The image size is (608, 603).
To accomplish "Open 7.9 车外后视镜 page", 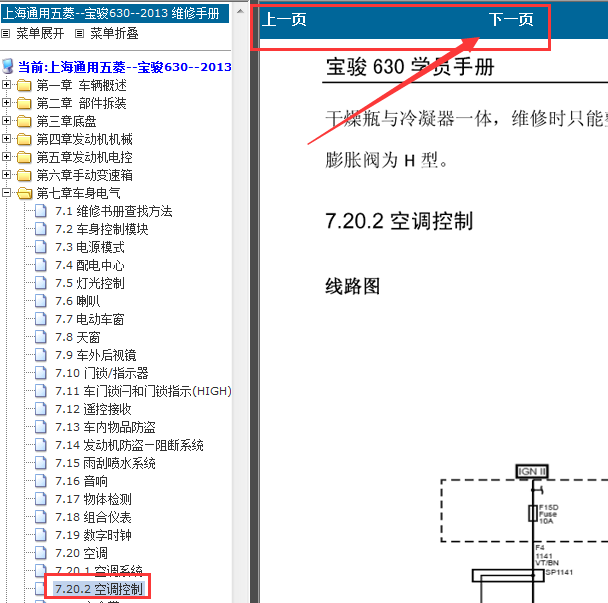I will [95, 355].
